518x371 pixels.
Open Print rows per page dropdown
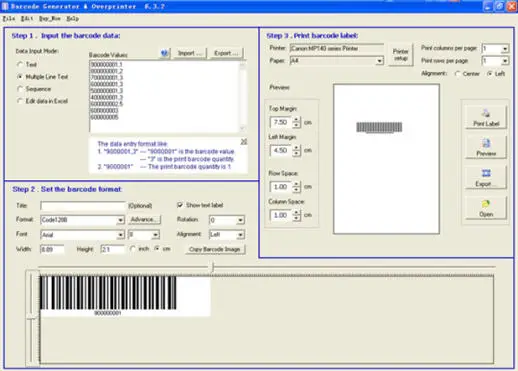click(505, 61)
